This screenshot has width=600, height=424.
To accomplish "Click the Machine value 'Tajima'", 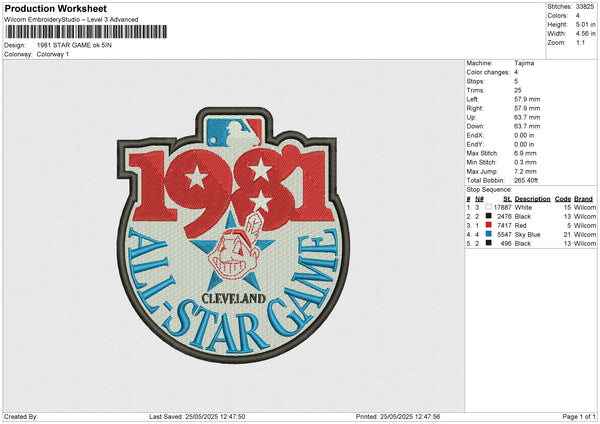I will 524,63.
